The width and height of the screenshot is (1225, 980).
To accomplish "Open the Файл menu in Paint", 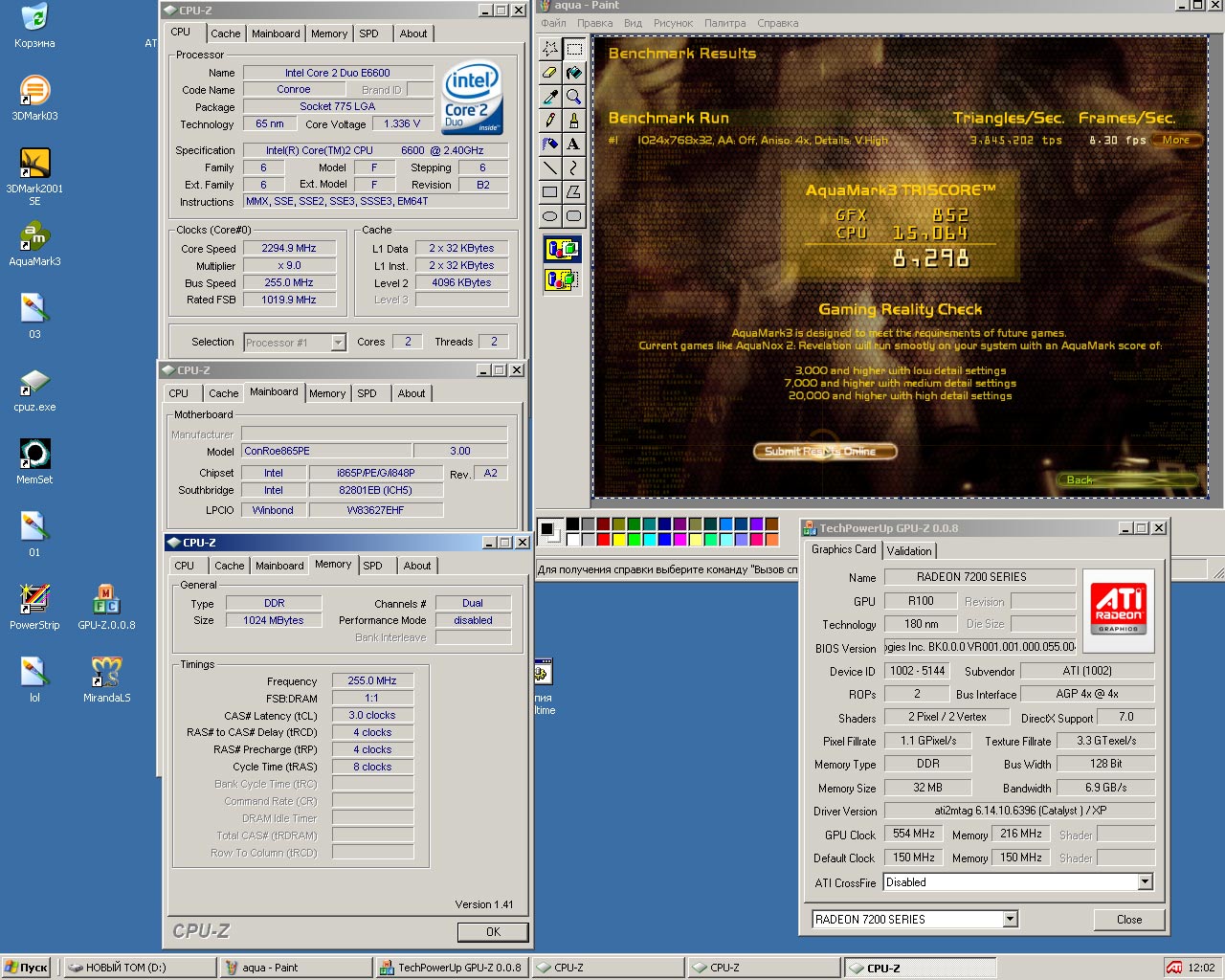I will pos(553,23).
